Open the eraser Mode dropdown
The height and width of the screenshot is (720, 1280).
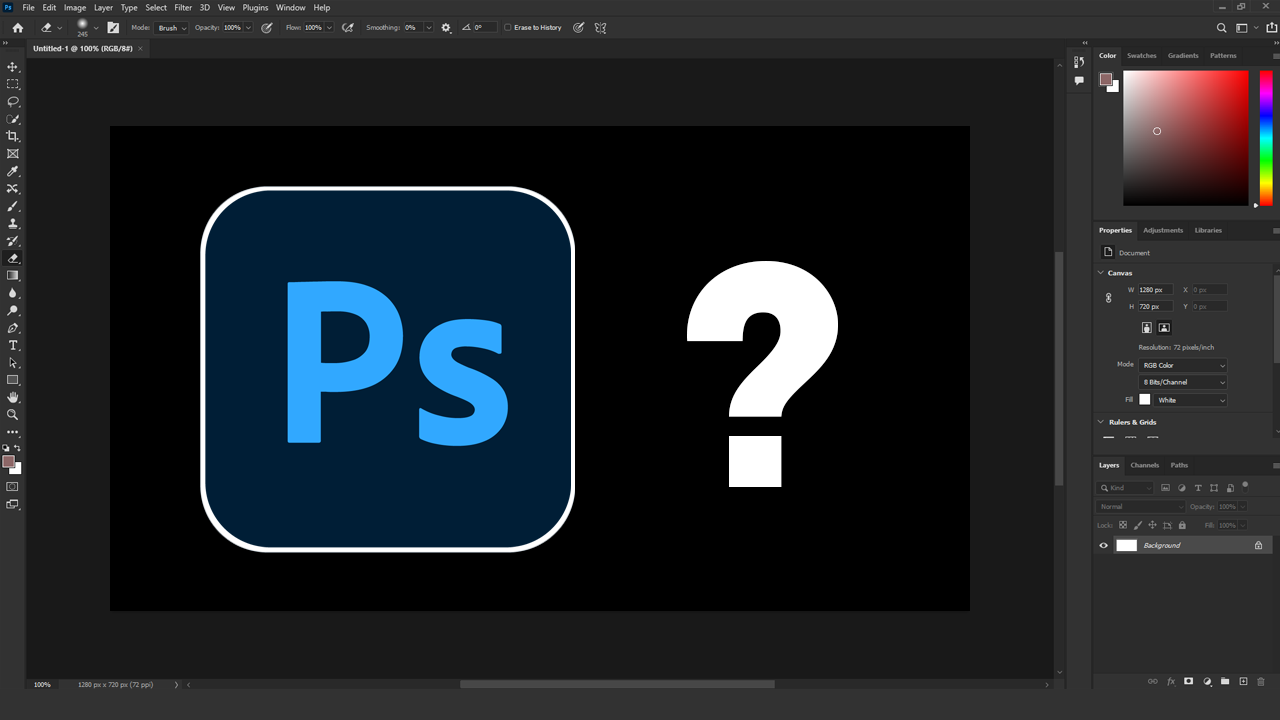pyautogui.click(x=171, y=28)
